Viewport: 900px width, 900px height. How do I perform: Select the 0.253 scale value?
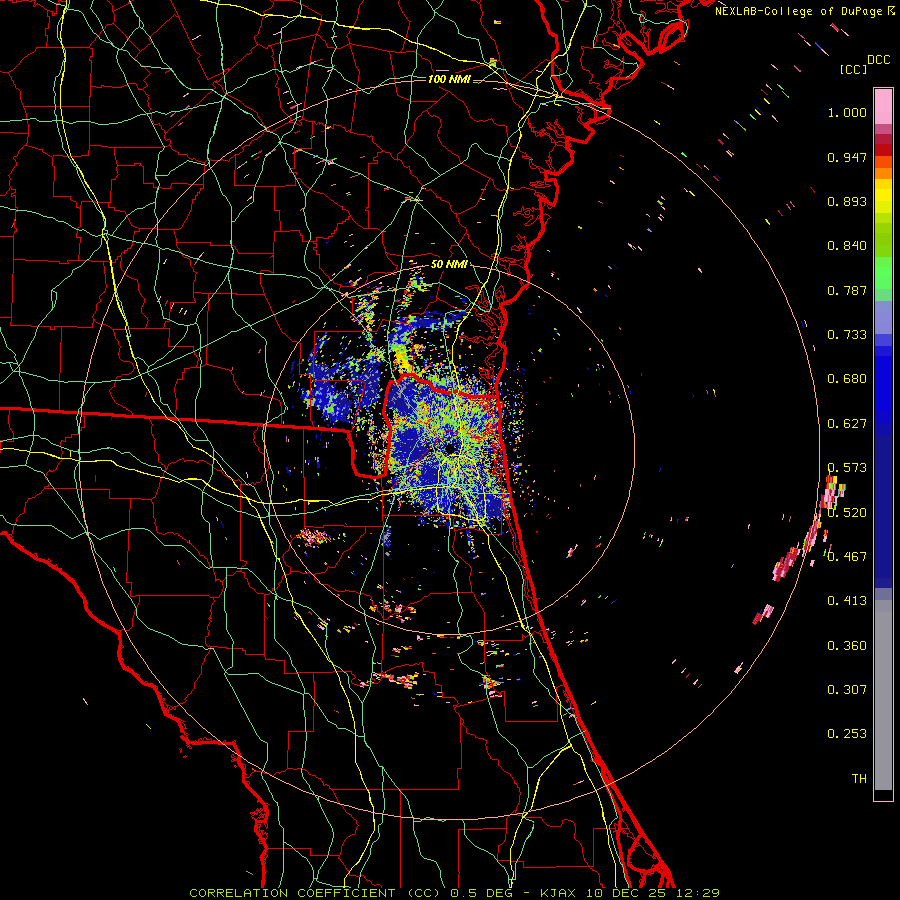[x=847, y=734]
